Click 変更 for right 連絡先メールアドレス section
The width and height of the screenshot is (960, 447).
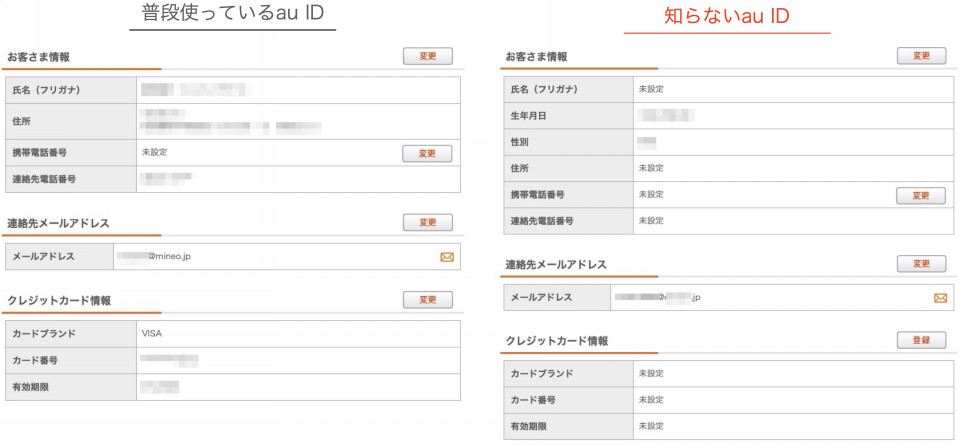[921, 264]
